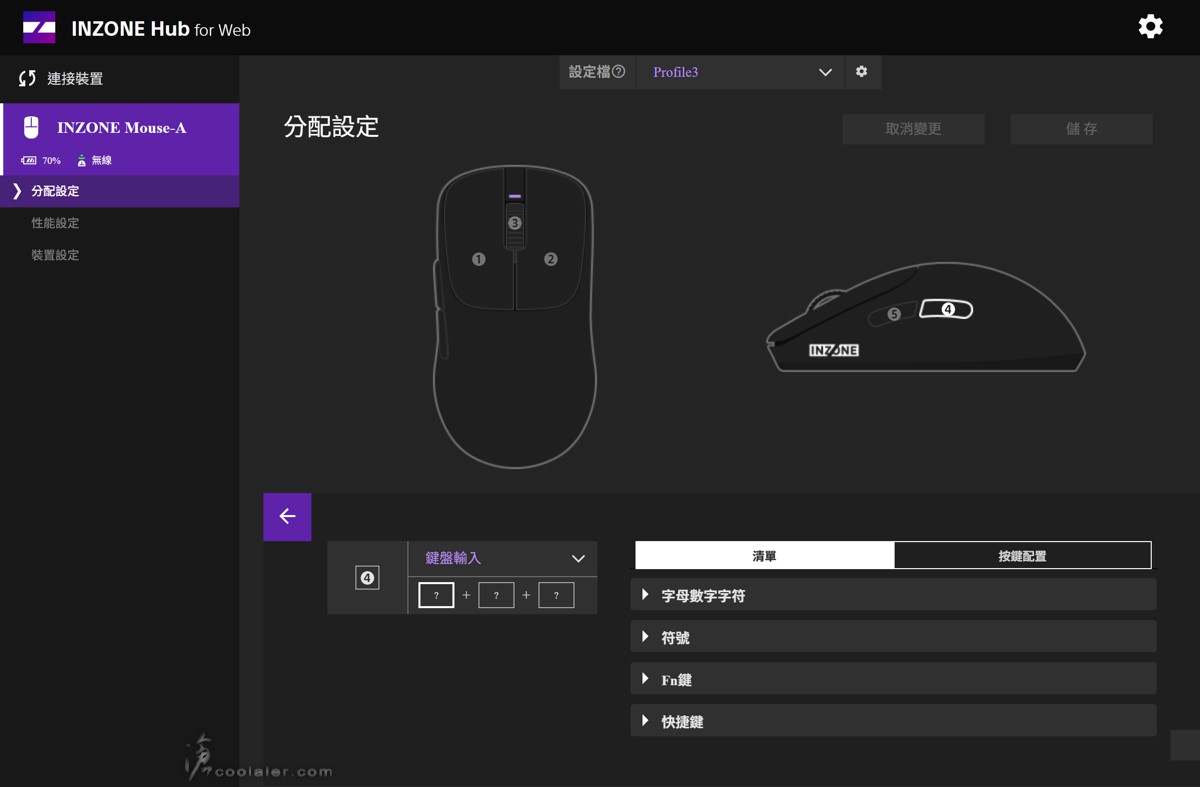
Task: Click the 取消變更 button
Action: coord(913,129)
